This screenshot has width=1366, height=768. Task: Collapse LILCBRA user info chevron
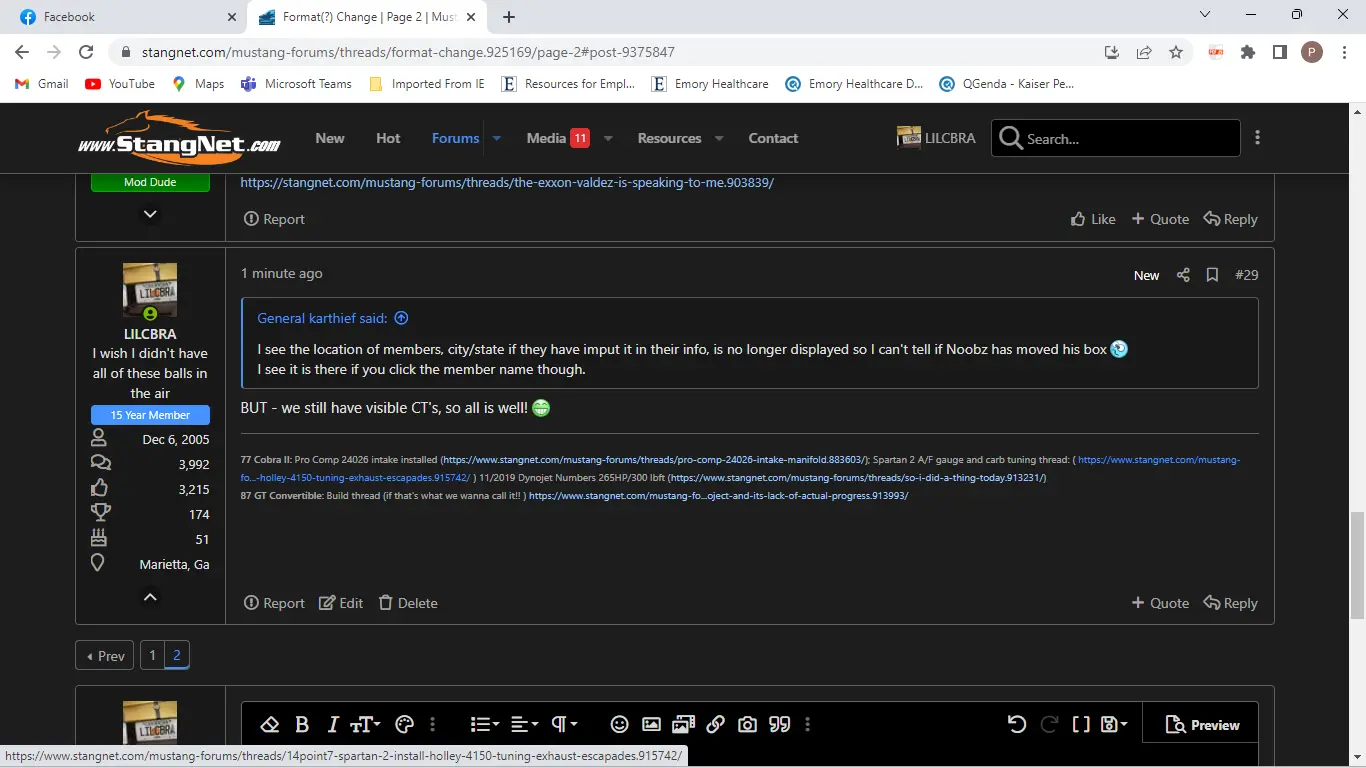[150, 597]
